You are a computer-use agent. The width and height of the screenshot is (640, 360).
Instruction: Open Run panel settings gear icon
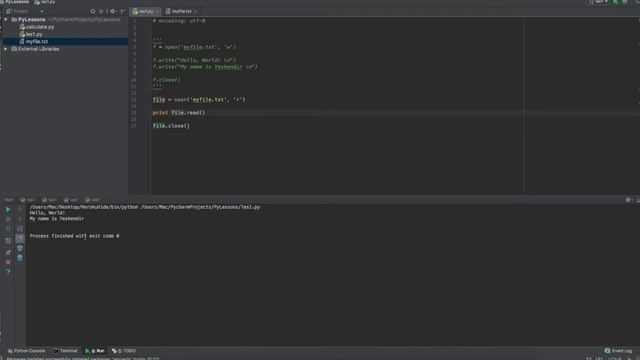point(629,200)
